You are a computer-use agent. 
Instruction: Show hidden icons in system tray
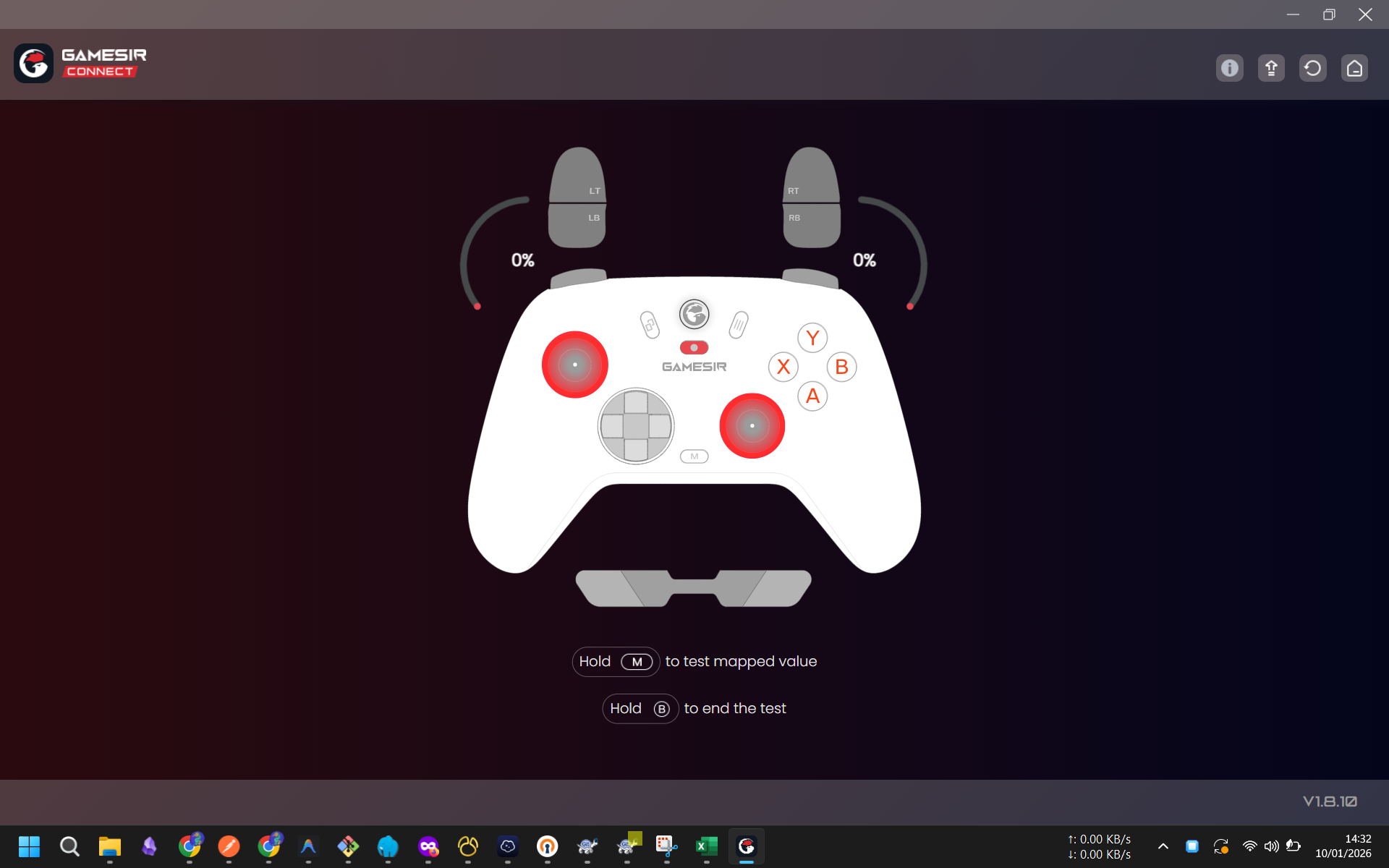[1163, 846]
